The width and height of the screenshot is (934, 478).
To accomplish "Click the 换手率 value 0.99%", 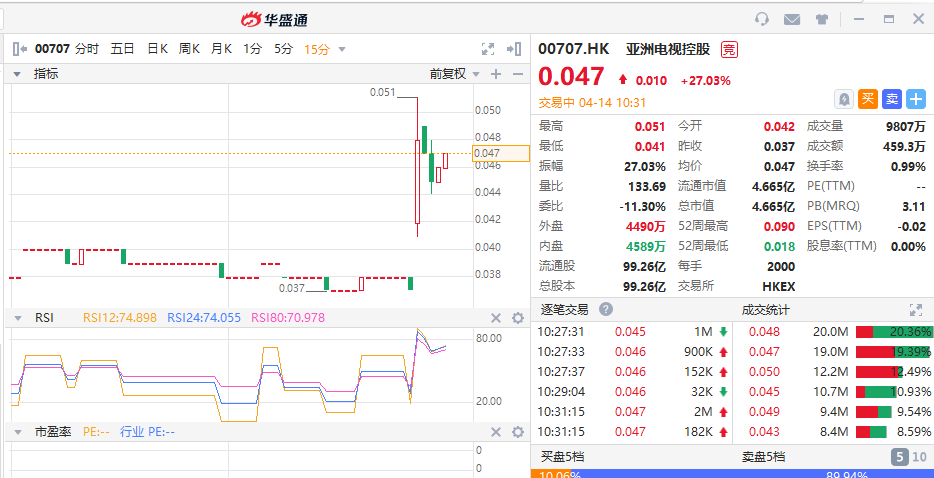I will click(908, 166).
